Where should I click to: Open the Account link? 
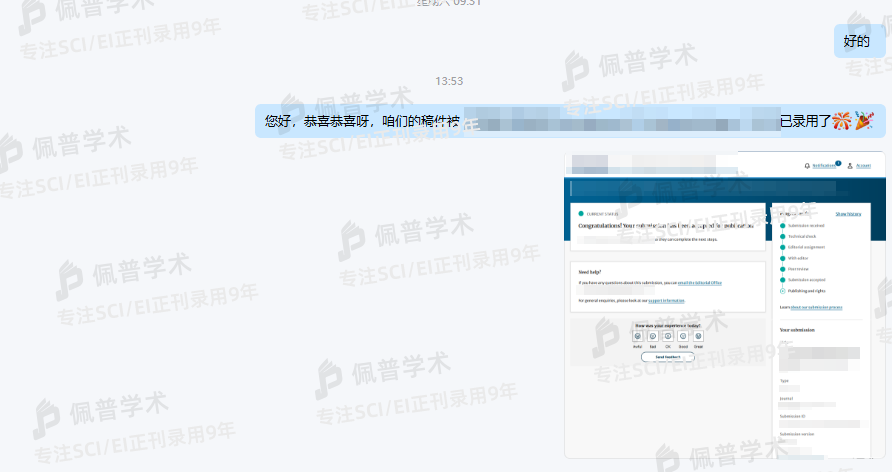pos(863,165)
